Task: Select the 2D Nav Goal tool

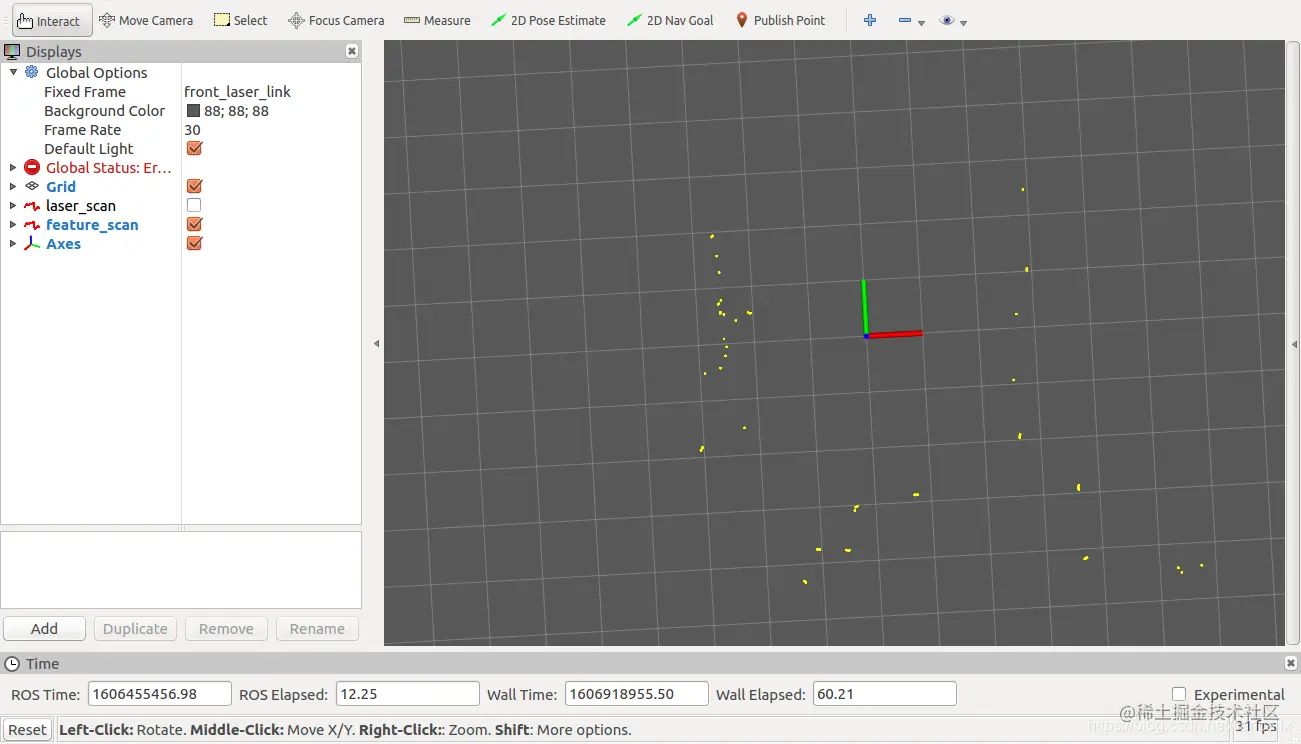Action: click(x=670, y=20)
